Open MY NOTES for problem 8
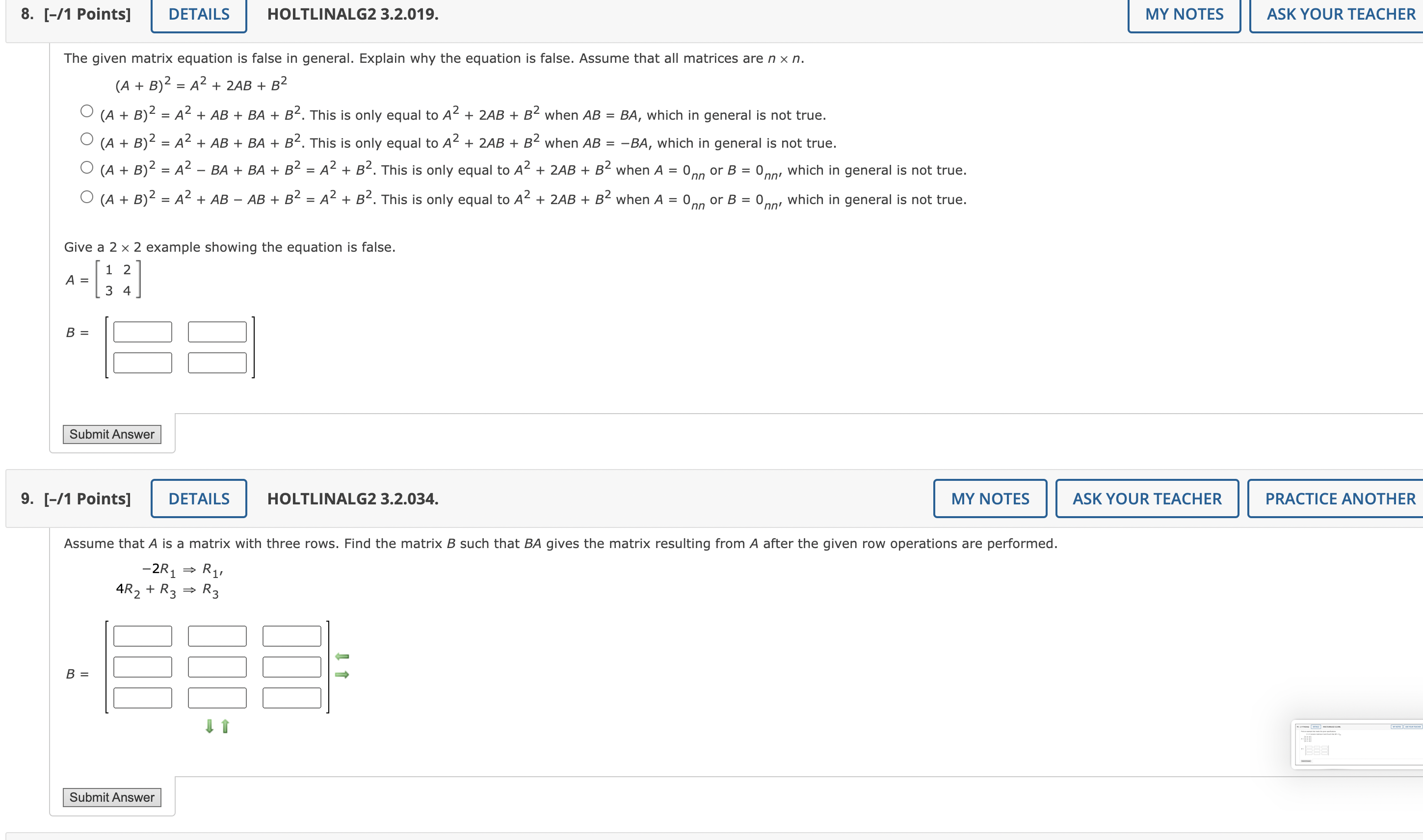This screenshot has height=840, width=1423. coord(1183,14)
